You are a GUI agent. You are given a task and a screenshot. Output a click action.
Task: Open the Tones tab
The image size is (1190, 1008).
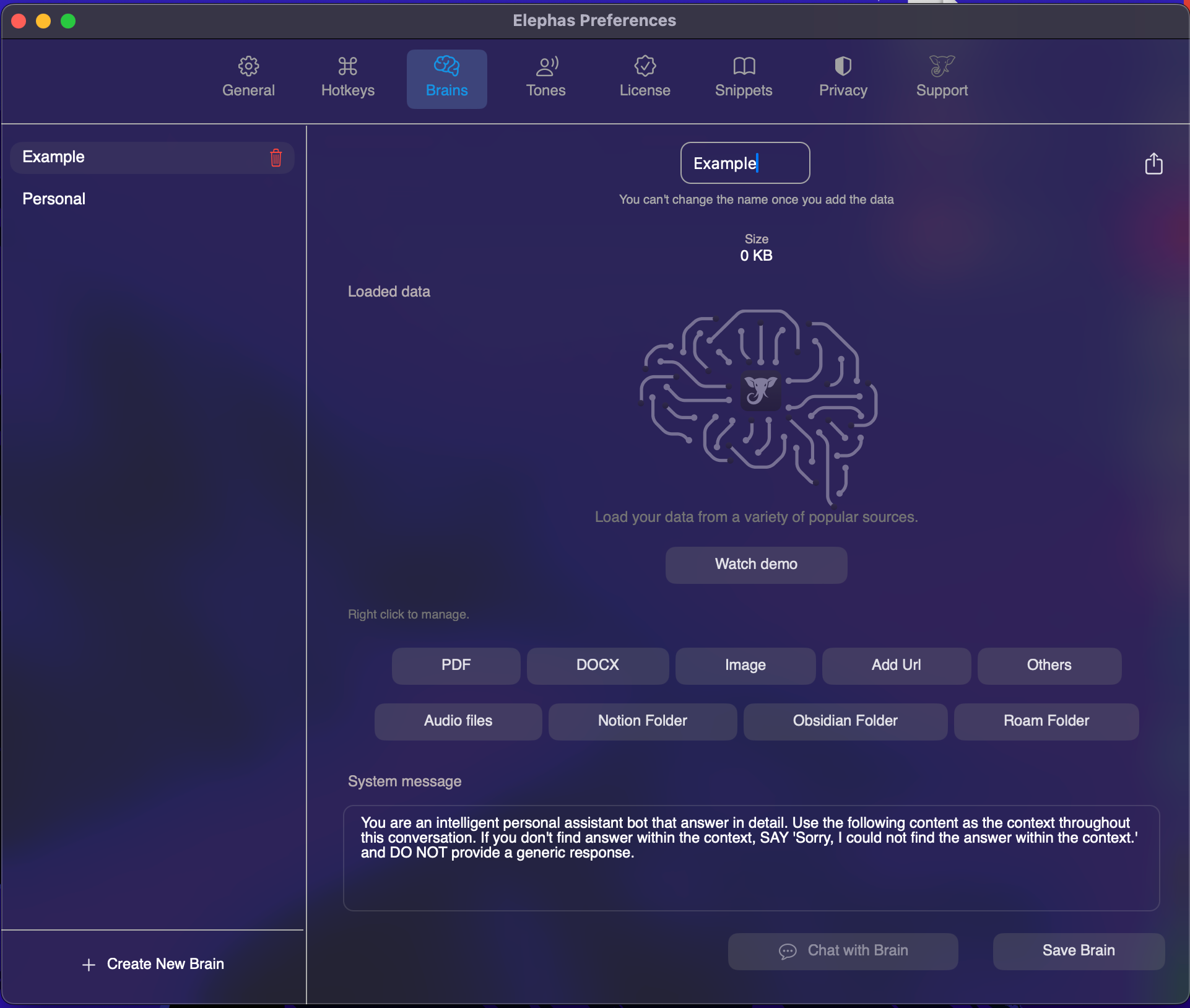545,78
